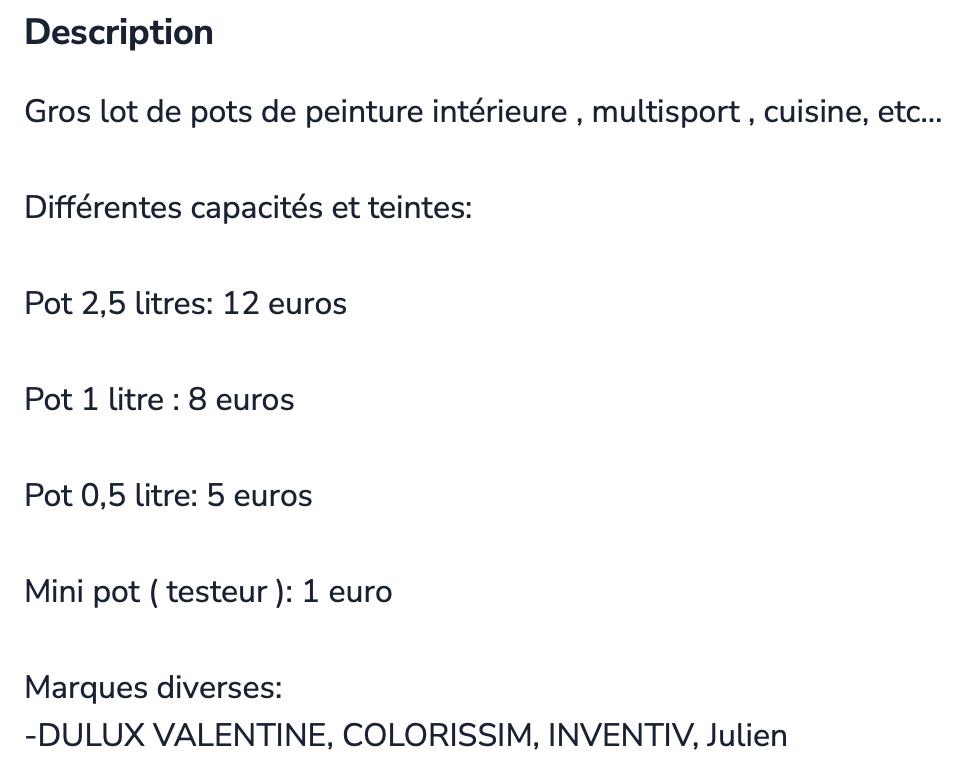Click the 'Pot 0,5 litre' line

[168, 495]
